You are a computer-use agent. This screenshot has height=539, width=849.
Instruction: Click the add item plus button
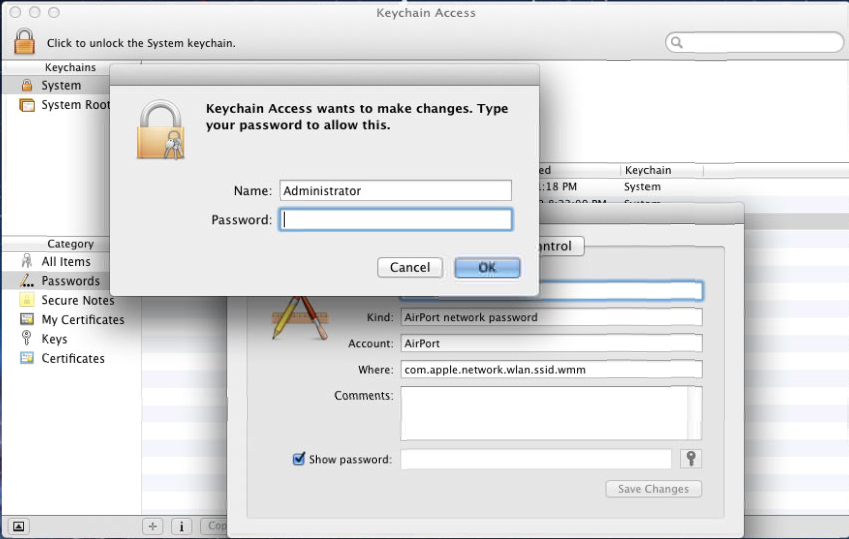[153, 526]
